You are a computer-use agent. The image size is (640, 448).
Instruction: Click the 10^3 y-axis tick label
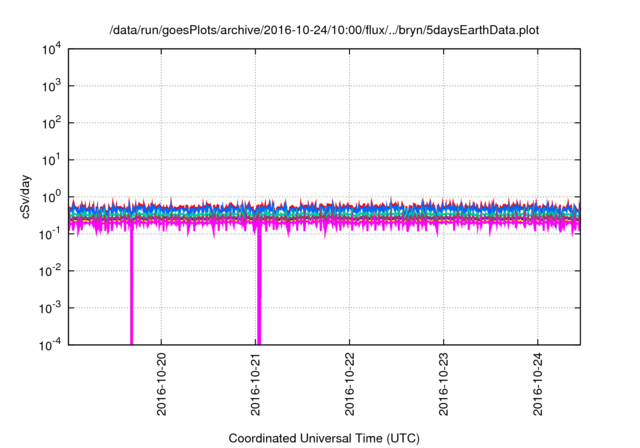51,86
